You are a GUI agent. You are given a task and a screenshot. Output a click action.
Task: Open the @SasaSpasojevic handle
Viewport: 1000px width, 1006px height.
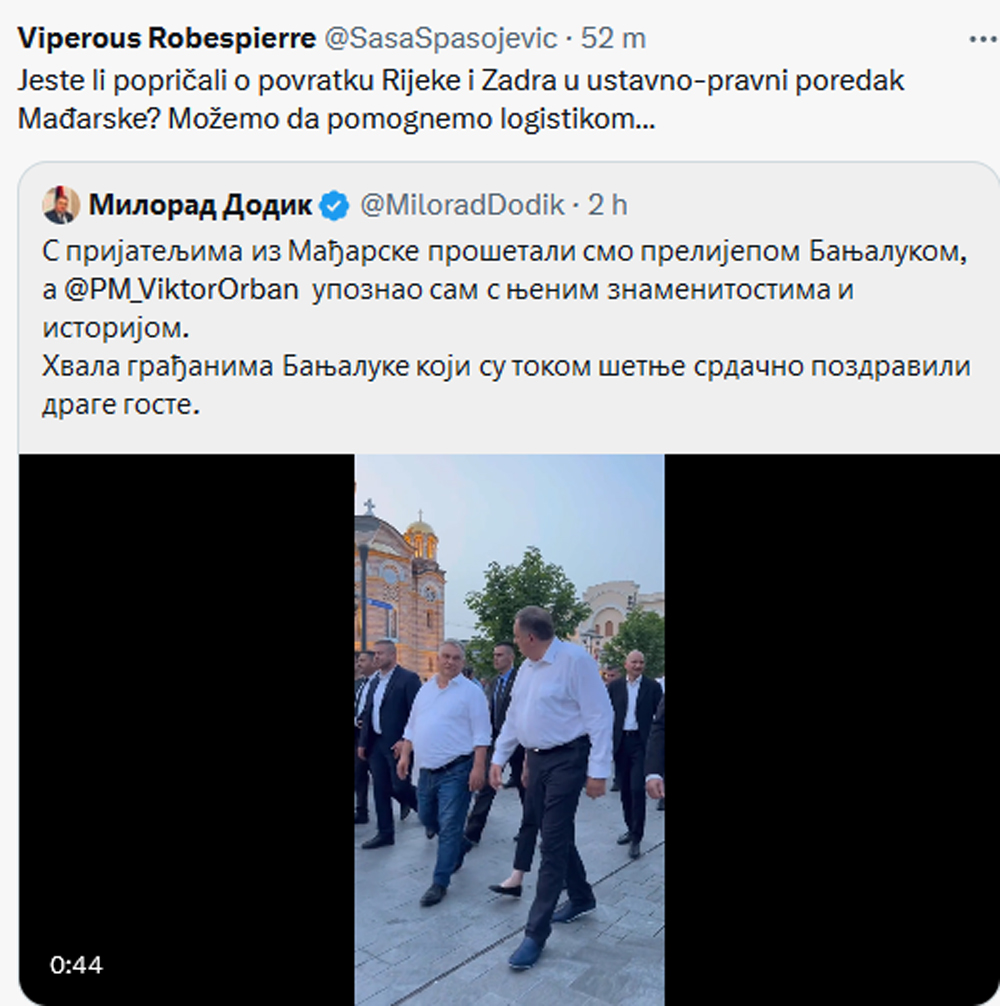coord(441,38)
